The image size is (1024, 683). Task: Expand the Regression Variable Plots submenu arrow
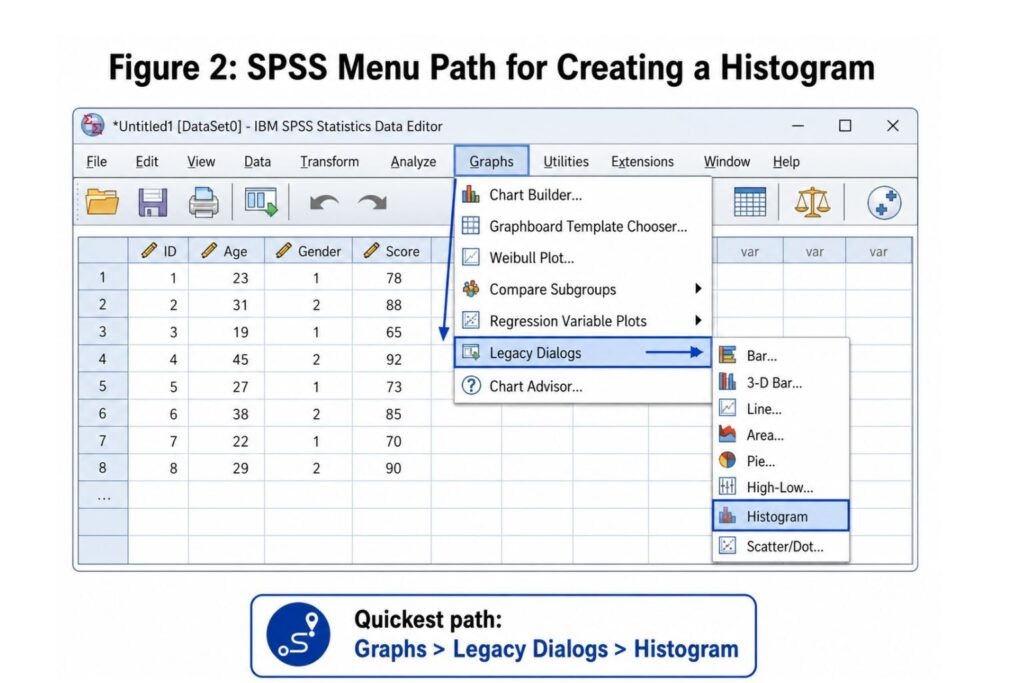point(698,320)
